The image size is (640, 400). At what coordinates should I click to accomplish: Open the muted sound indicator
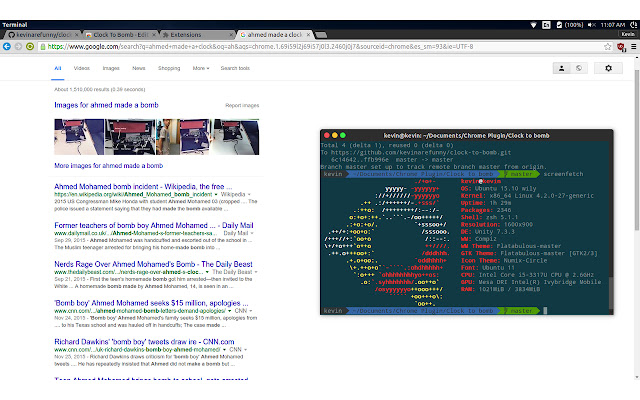[x=592, y=25]
